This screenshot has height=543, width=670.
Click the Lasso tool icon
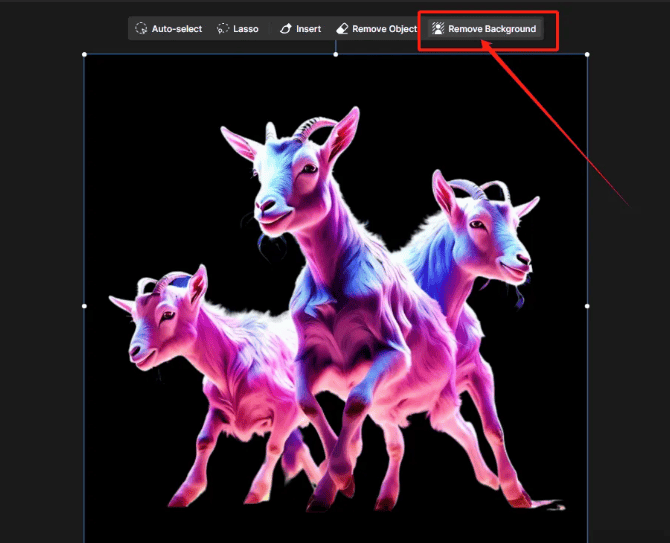coord(223,29)
